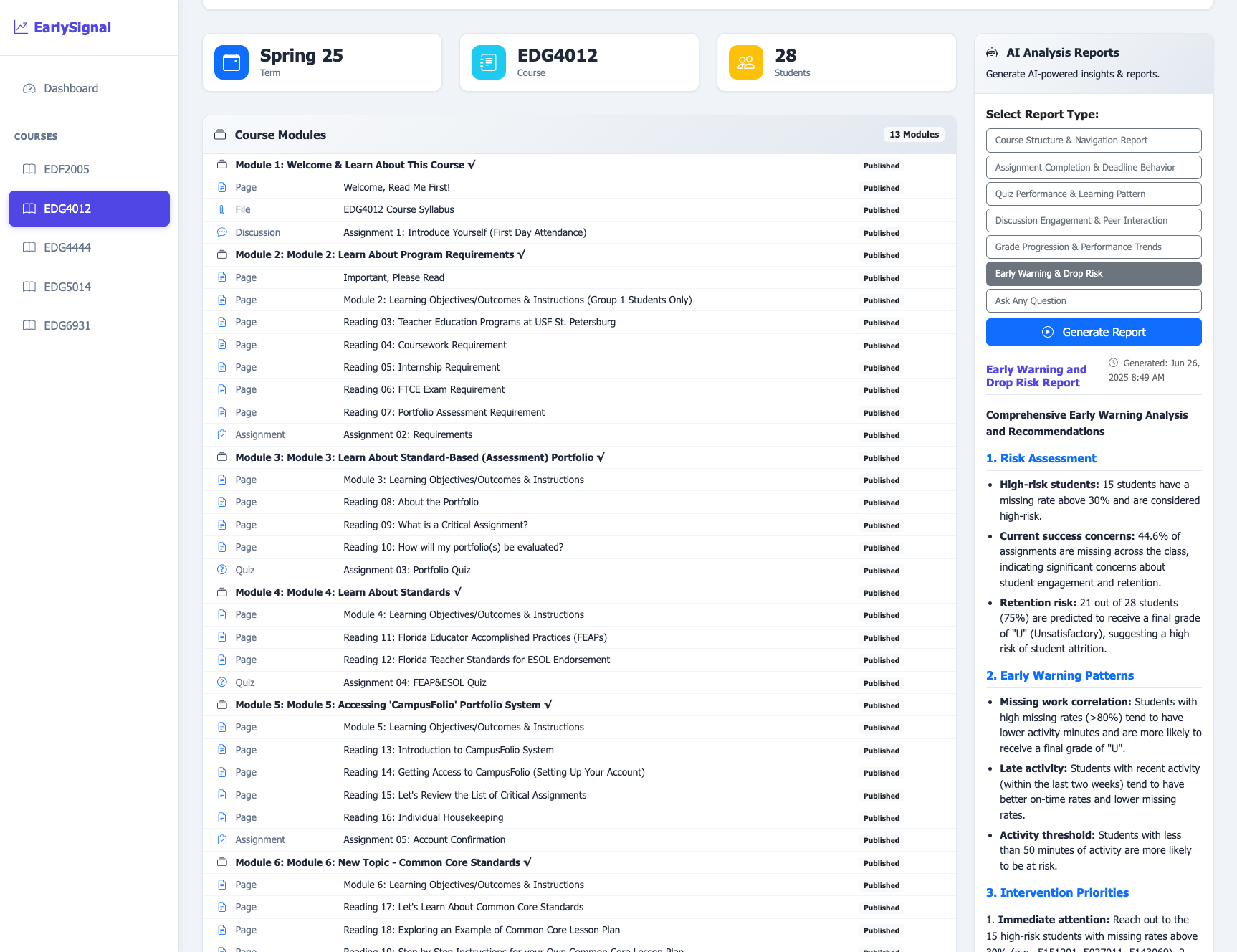The width and height of the screenshot is (1237, 952).
Task: Switch to the EDG4444 course
Action: point(67,247)
